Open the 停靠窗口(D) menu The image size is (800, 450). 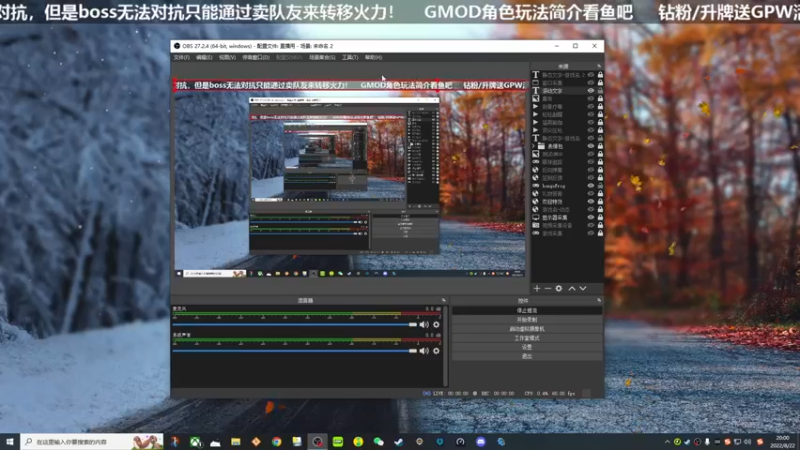tap(256, 58)
